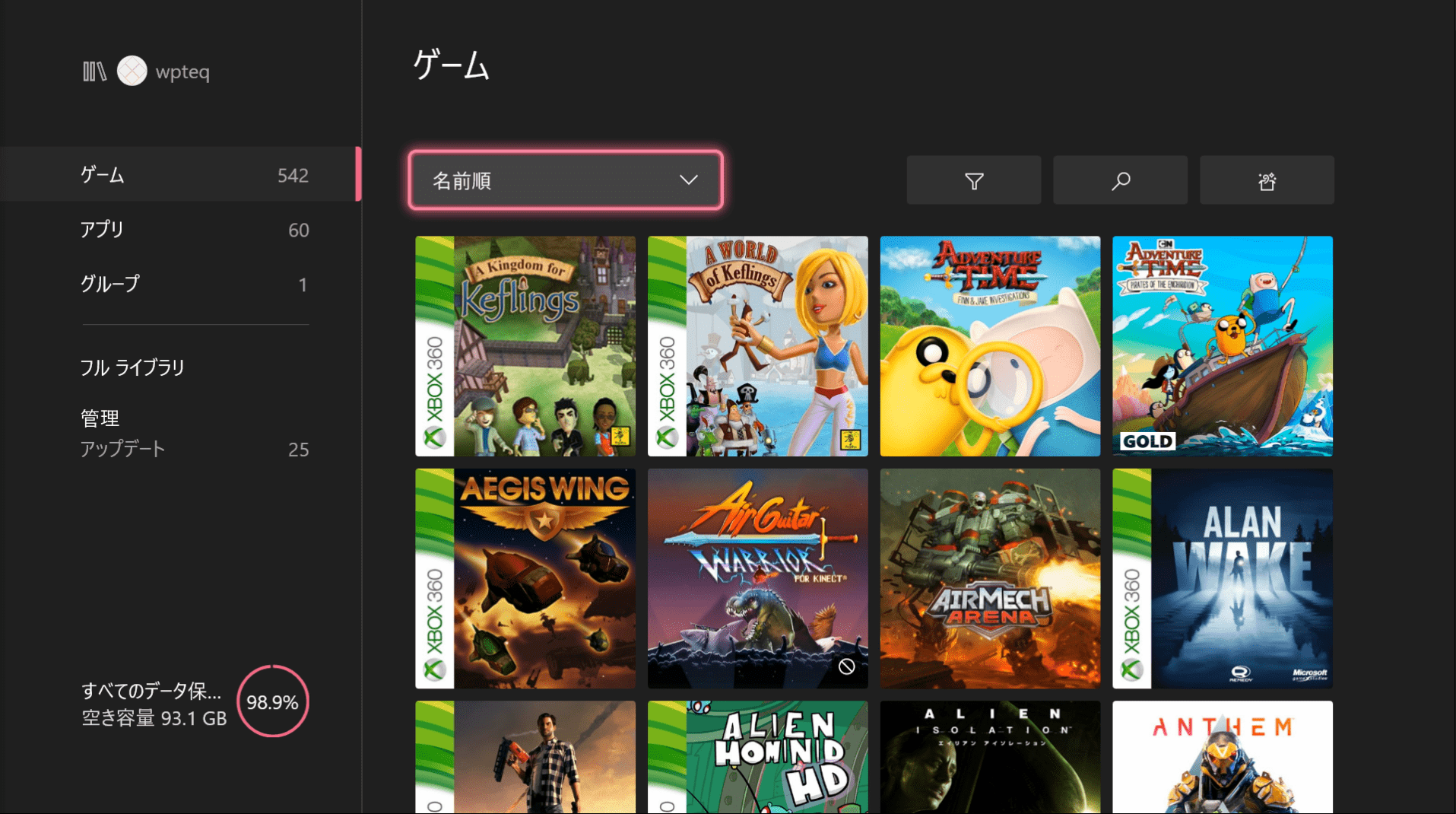Open the AirMech Arena game tile
Image resolution: width=1456 pixels, height=814 pixels.
(x=990, y=578)
